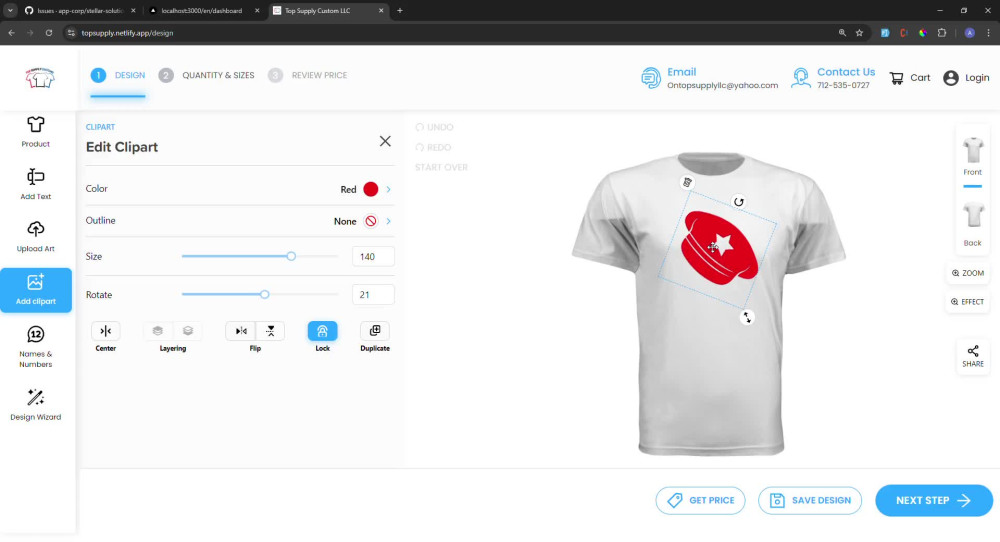The width and height of the screenshot is (1000, 542).
Task: Reload the page
Action: pyautogui.click(x=48, y=33)
